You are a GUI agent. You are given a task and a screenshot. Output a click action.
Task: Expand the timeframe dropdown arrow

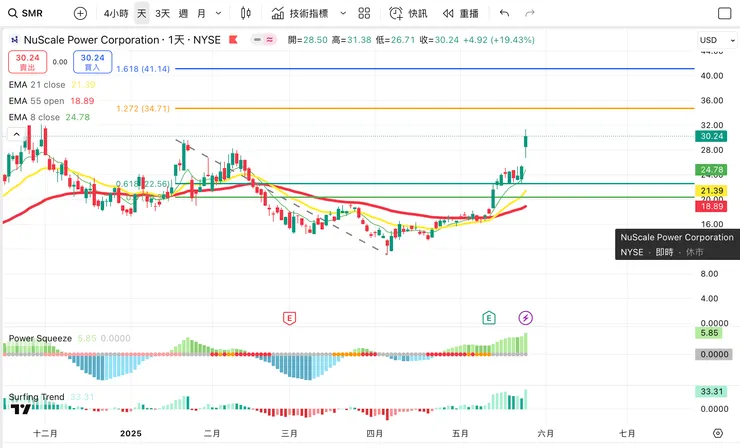218,13
